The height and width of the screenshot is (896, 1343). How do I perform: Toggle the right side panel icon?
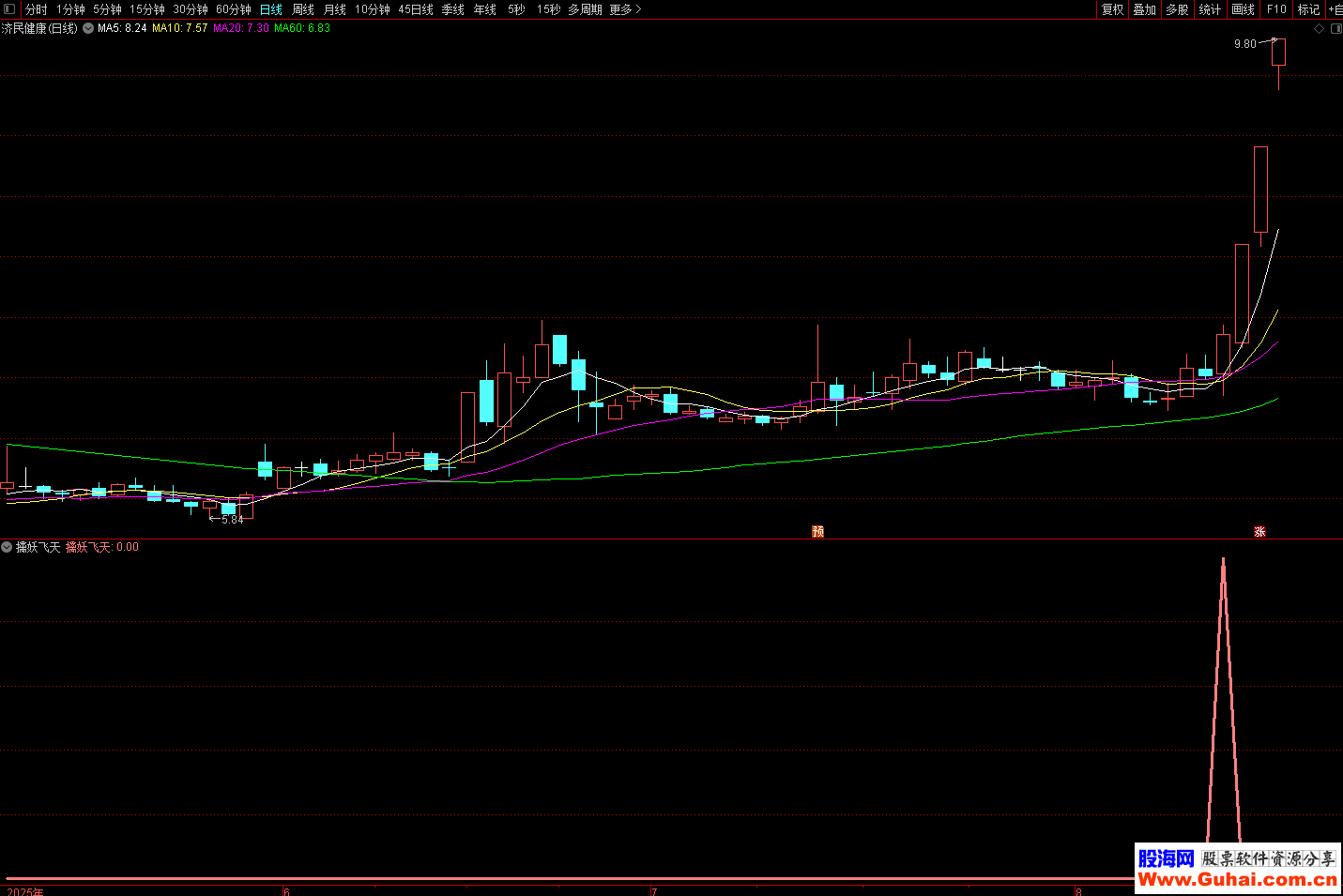[x=1335, y=29]
